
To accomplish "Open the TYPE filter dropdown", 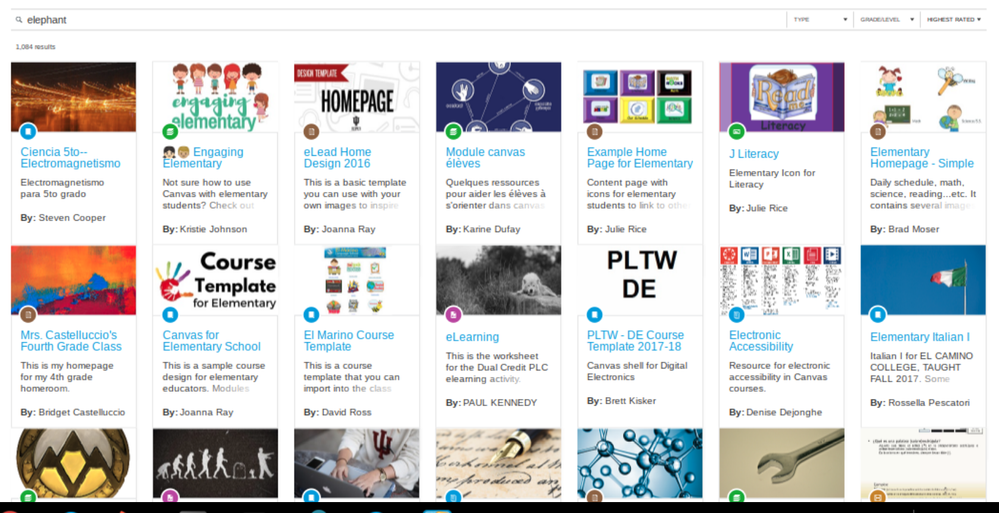I will point(820,20).
